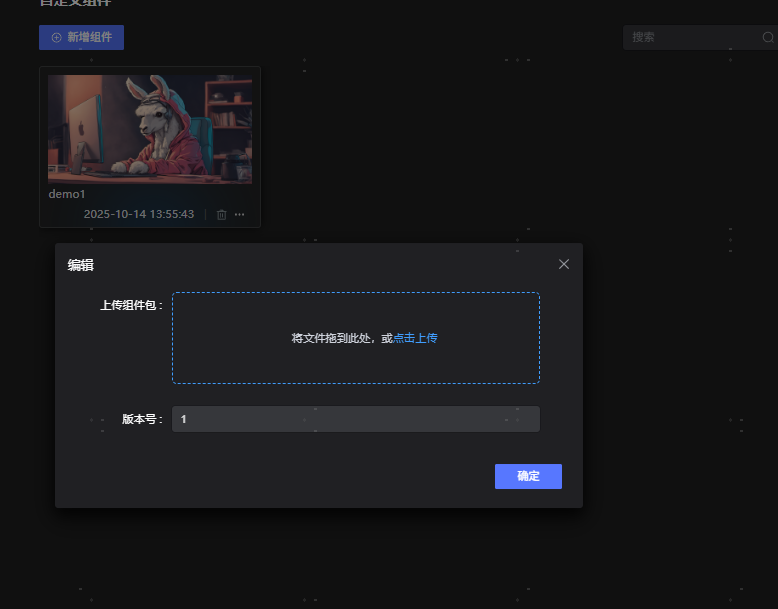Click the magnifier search icon

tap(768, 37)
